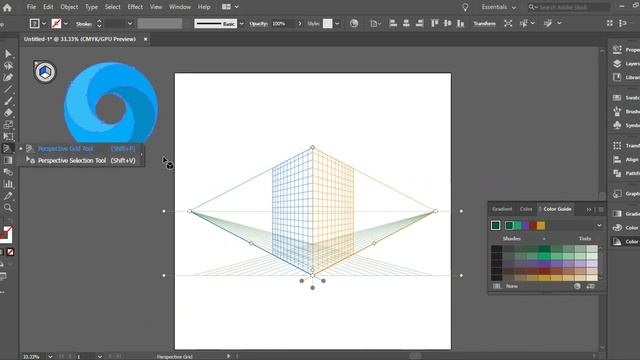Click the Fill and Stroke indicator in the toolbar

6,234
